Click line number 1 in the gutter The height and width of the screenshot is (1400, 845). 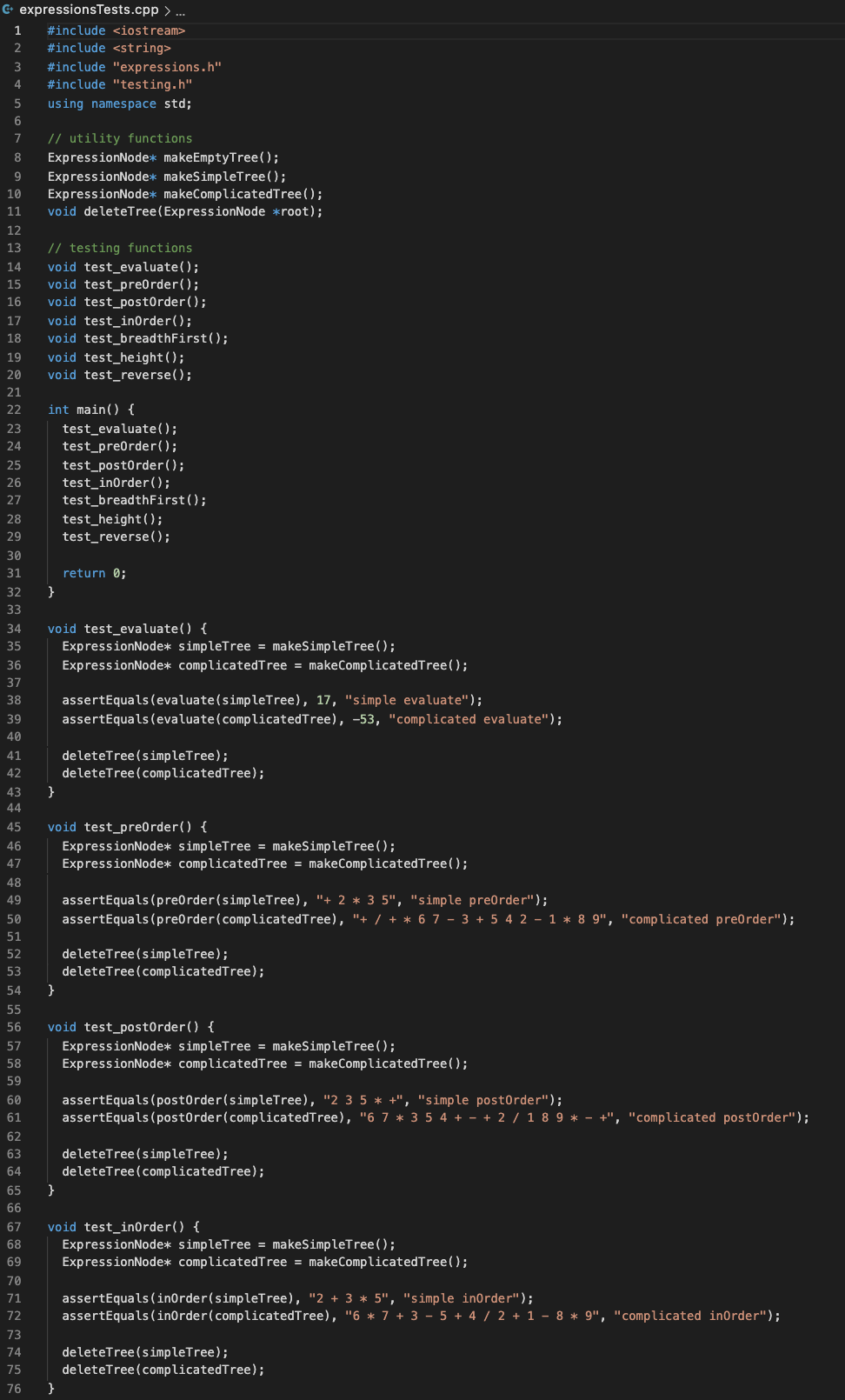pos(17,30)
